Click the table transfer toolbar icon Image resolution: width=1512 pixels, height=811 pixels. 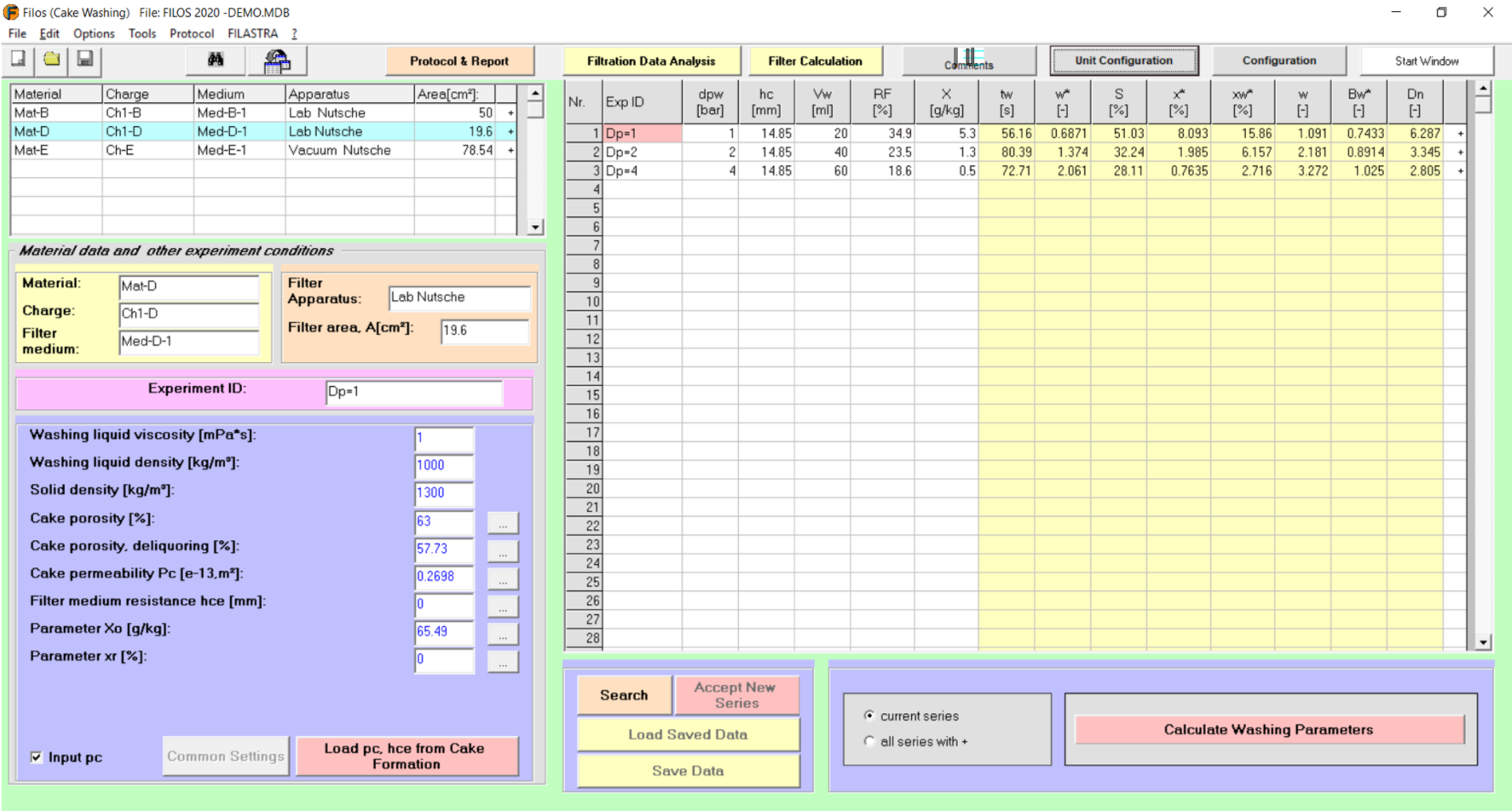tap(277, 60)
